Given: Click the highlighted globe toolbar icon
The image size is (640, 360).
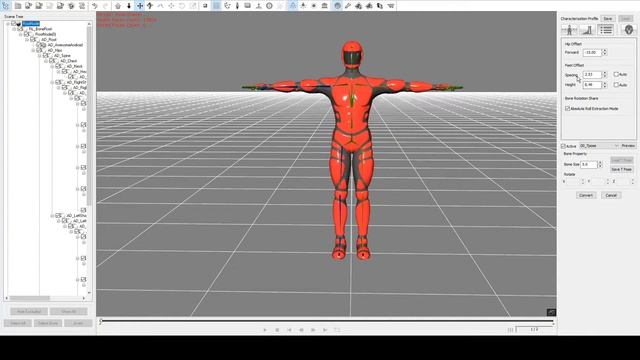Looking at the screenshot, I should (x=337, y=6).
